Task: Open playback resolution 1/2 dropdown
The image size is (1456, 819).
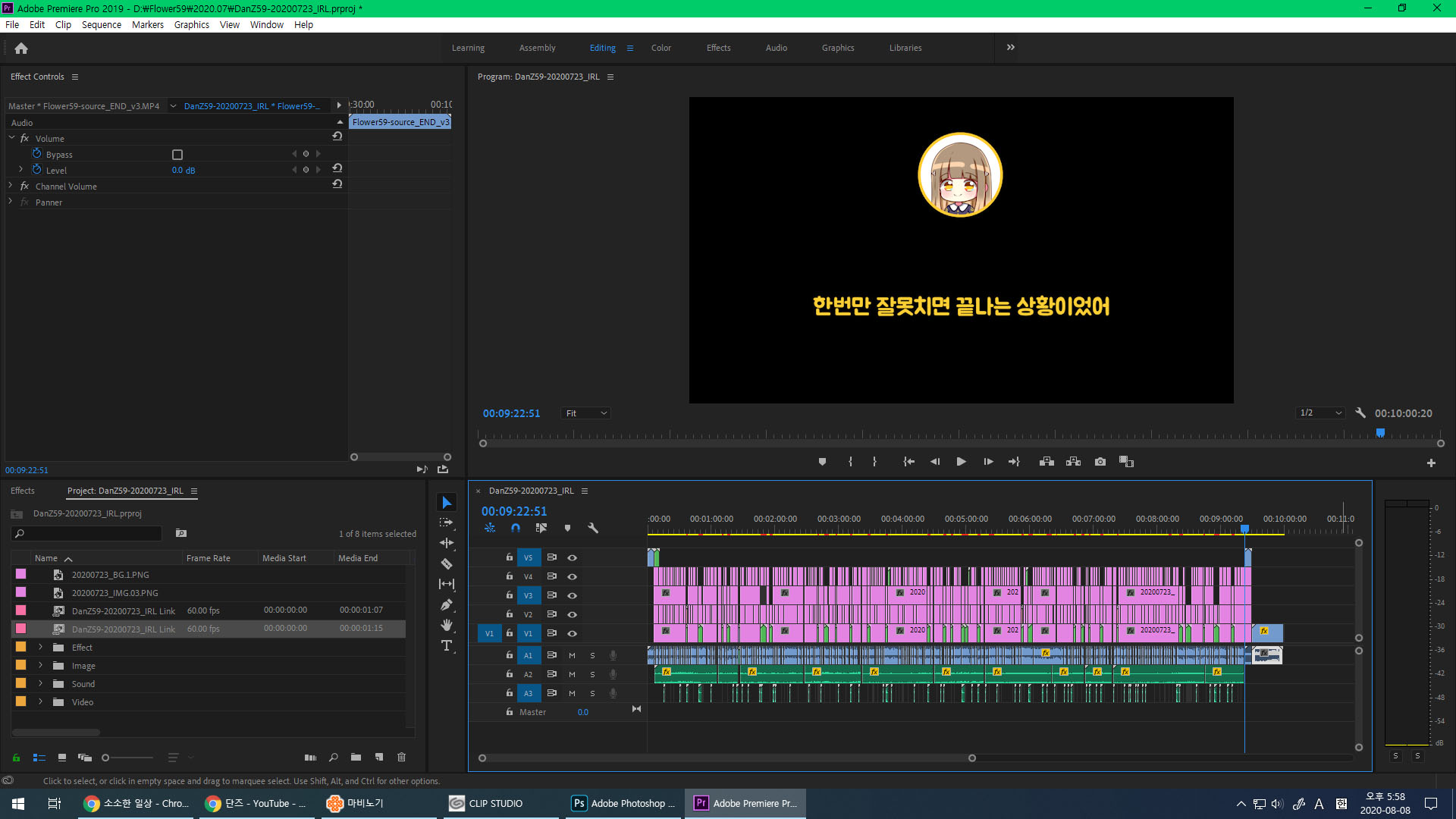Action: pos(1321,413)
